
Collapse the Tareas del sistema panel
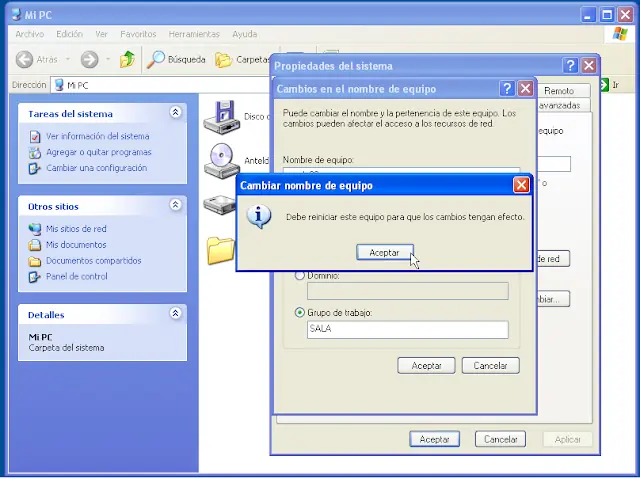pyautogui.click(x=176, y=113)
